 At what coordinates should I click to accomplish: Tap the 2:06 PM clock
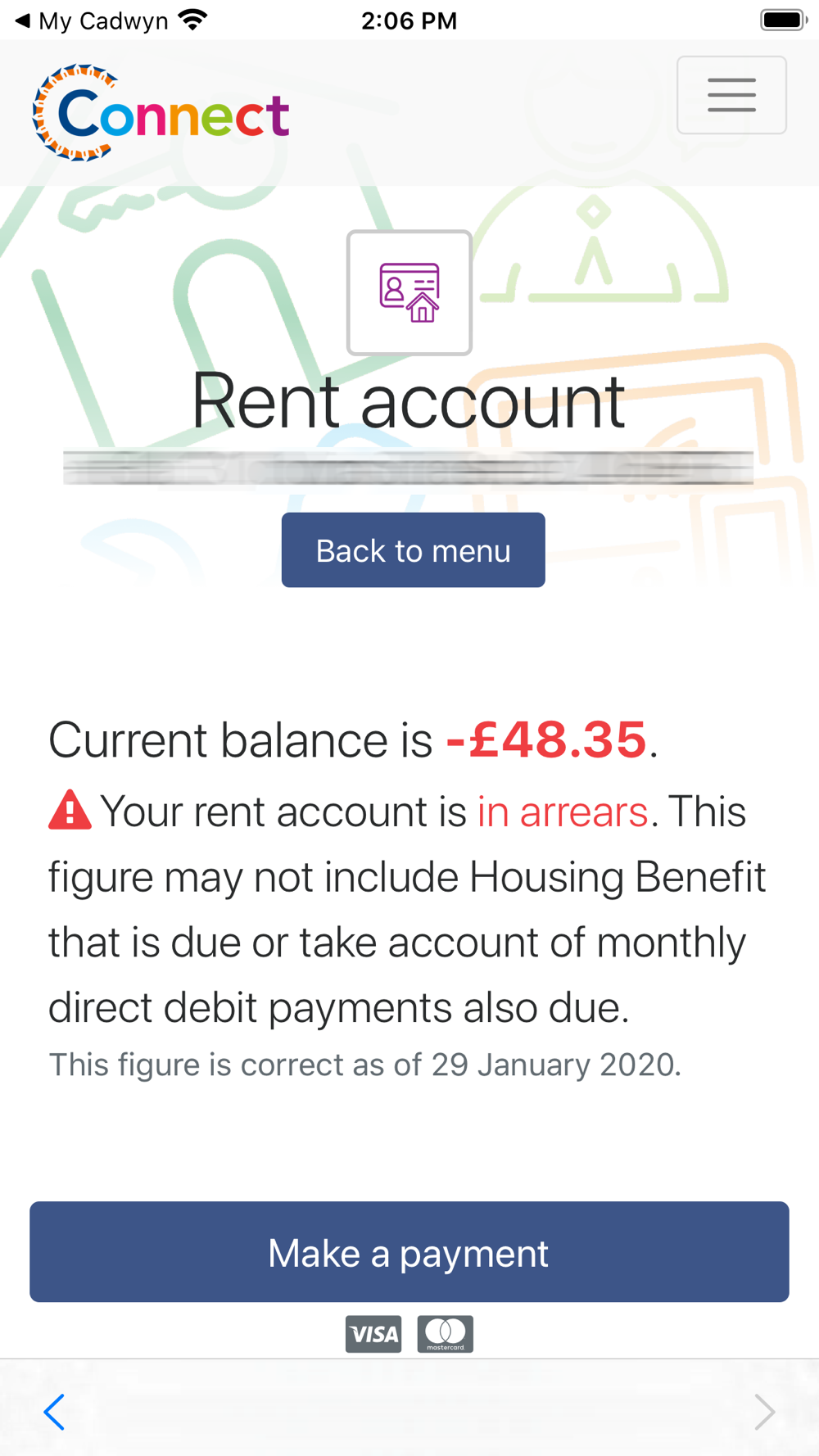pyautogui.click(x=409, y=20)
